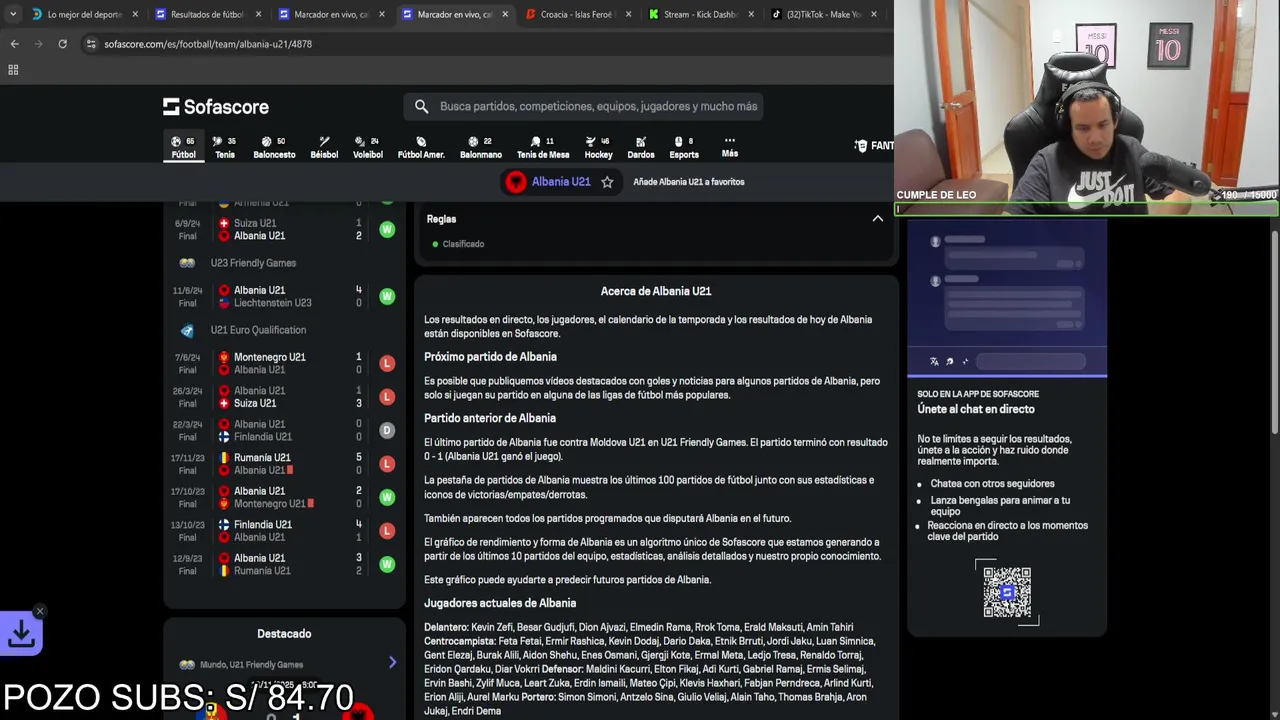This screenshot has height=720, width=1280.
Task: Open the Albania U21 vs Liechtenstein U23 match
Action: (x=284, y=296)
